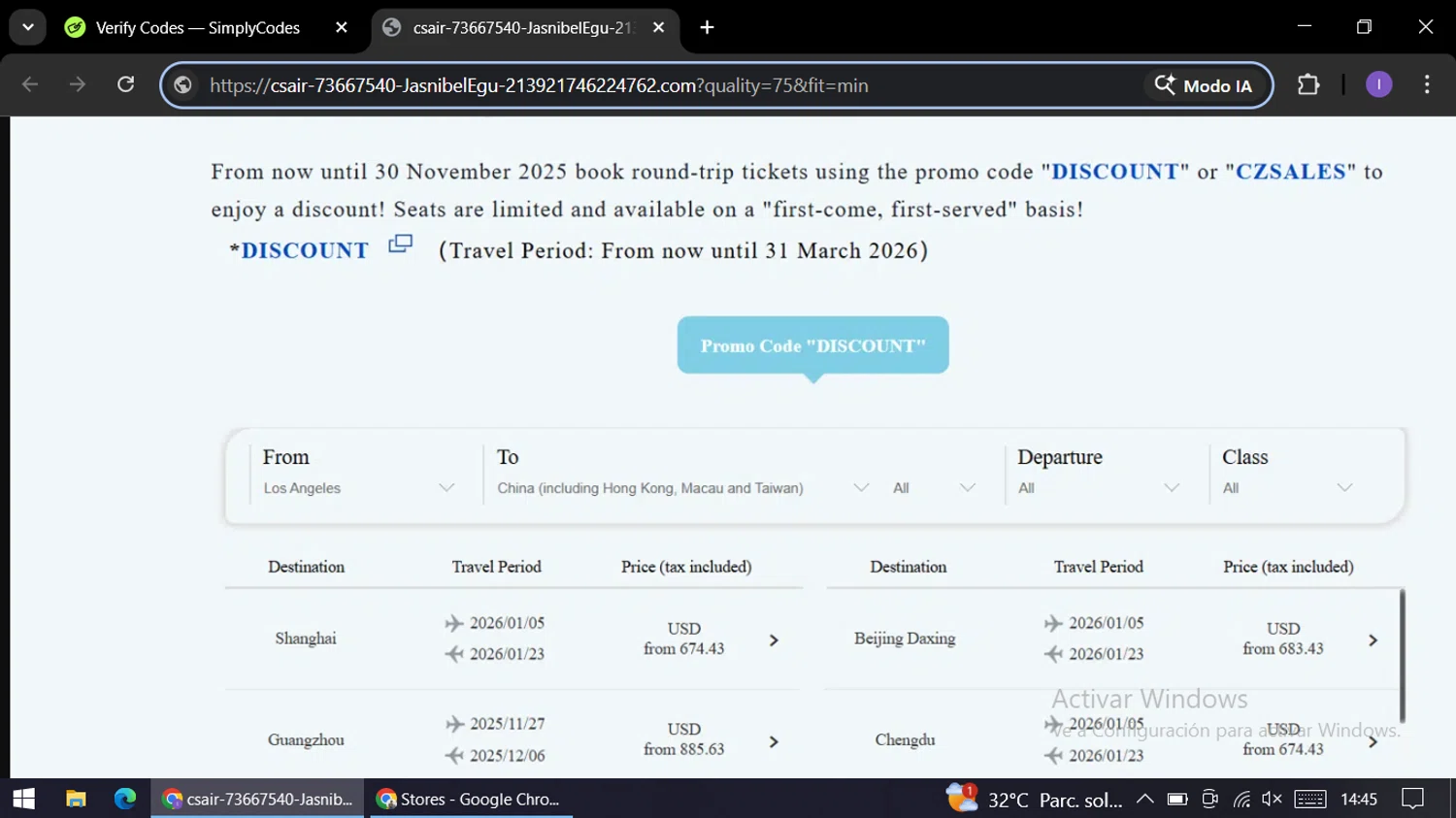The width and height of the screenshot is (1456, 818).
Task: Open Chengdu fare arrow from 674.43
Action: [1373, 741]
